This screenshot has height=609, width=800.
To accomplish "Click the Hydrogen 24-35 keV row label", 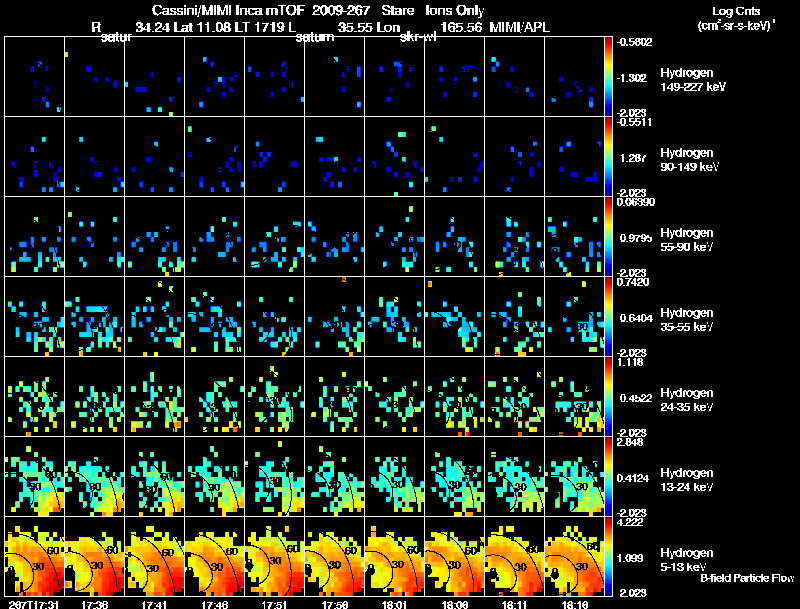I will click(x=687, y=400).
